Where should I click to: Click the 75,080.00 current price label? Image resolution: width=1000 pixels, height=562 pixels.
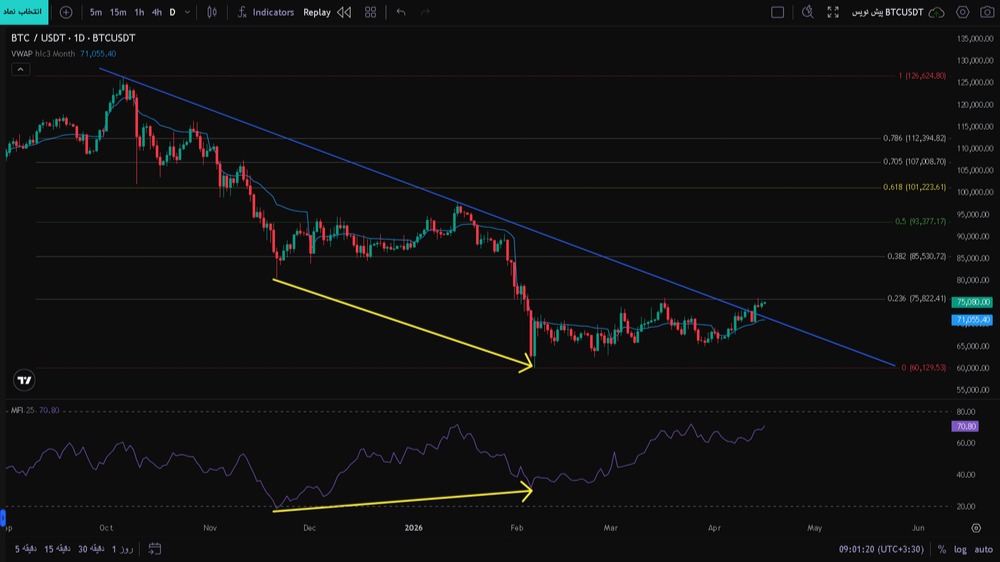point(972,302)
